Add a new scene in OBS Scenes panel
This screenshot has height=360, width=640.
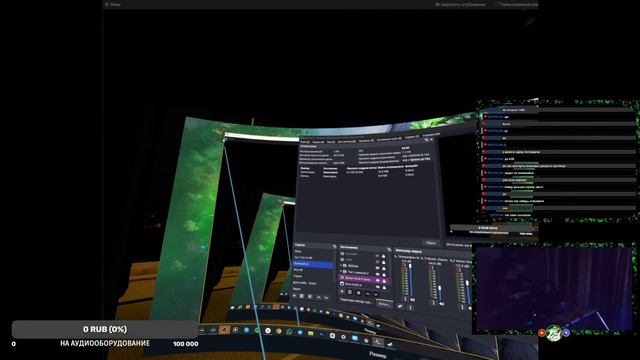coord(294,296)
